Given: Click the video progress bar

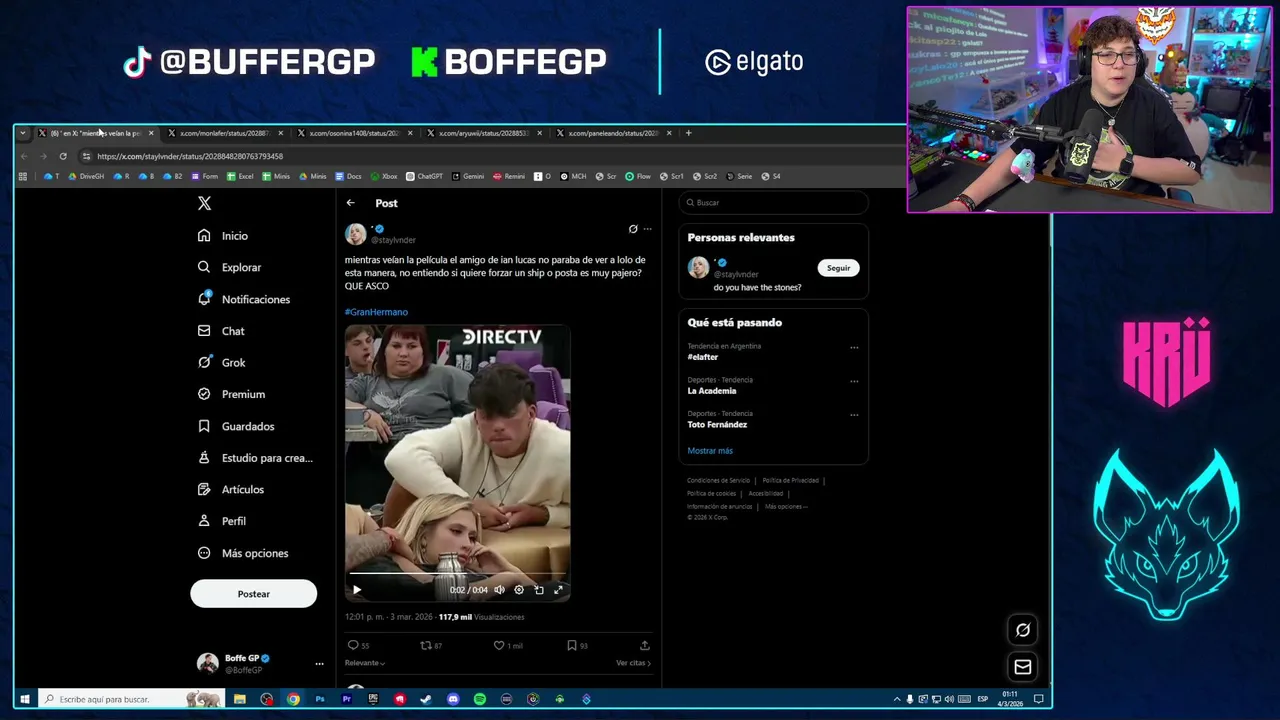Looking at the screenshot, I should [457, 575].
